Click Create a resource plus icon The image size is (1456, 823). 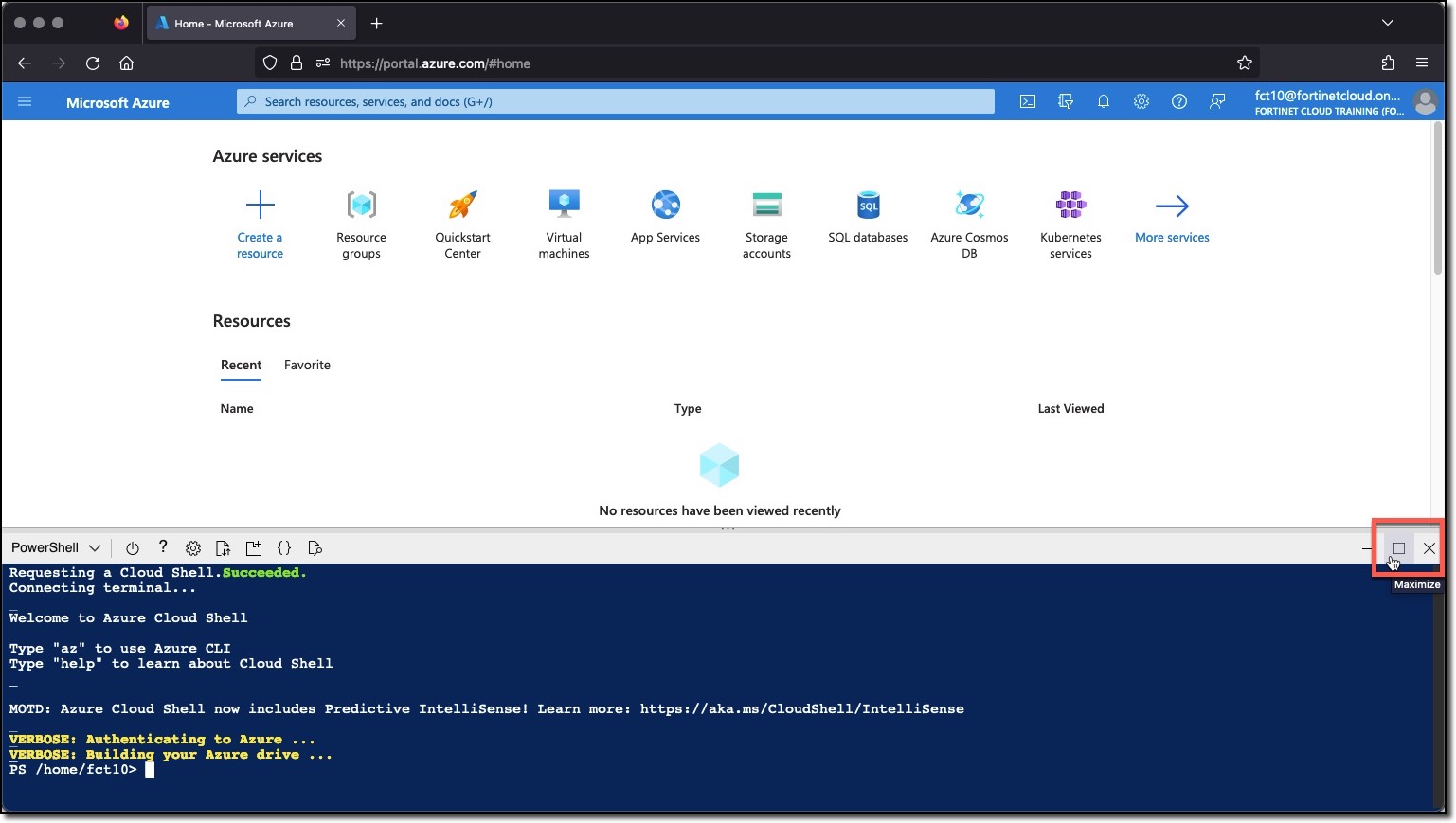pos(260,205)
